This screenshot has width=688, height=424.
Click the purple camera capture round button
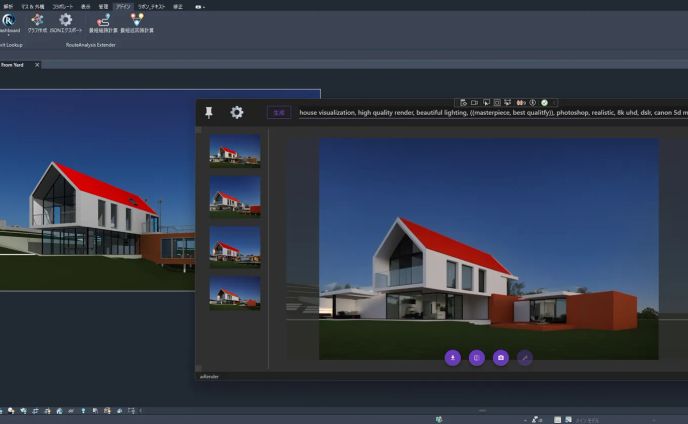click(501, 358)
